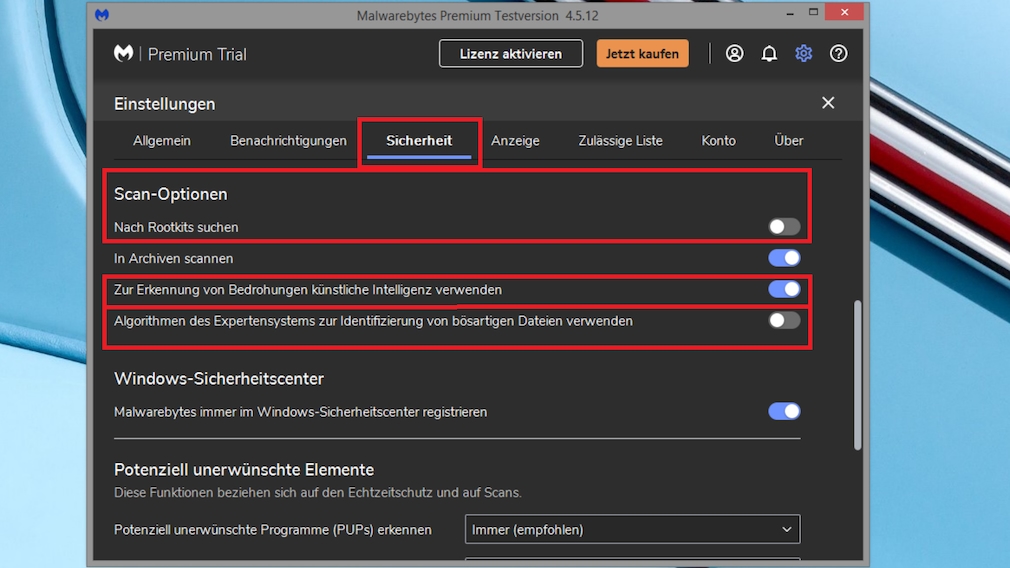Screen dimensions: 1010x568
Task: Toggle Windows-Sicherheitscenter registration switch
Action: coord(784,411)
